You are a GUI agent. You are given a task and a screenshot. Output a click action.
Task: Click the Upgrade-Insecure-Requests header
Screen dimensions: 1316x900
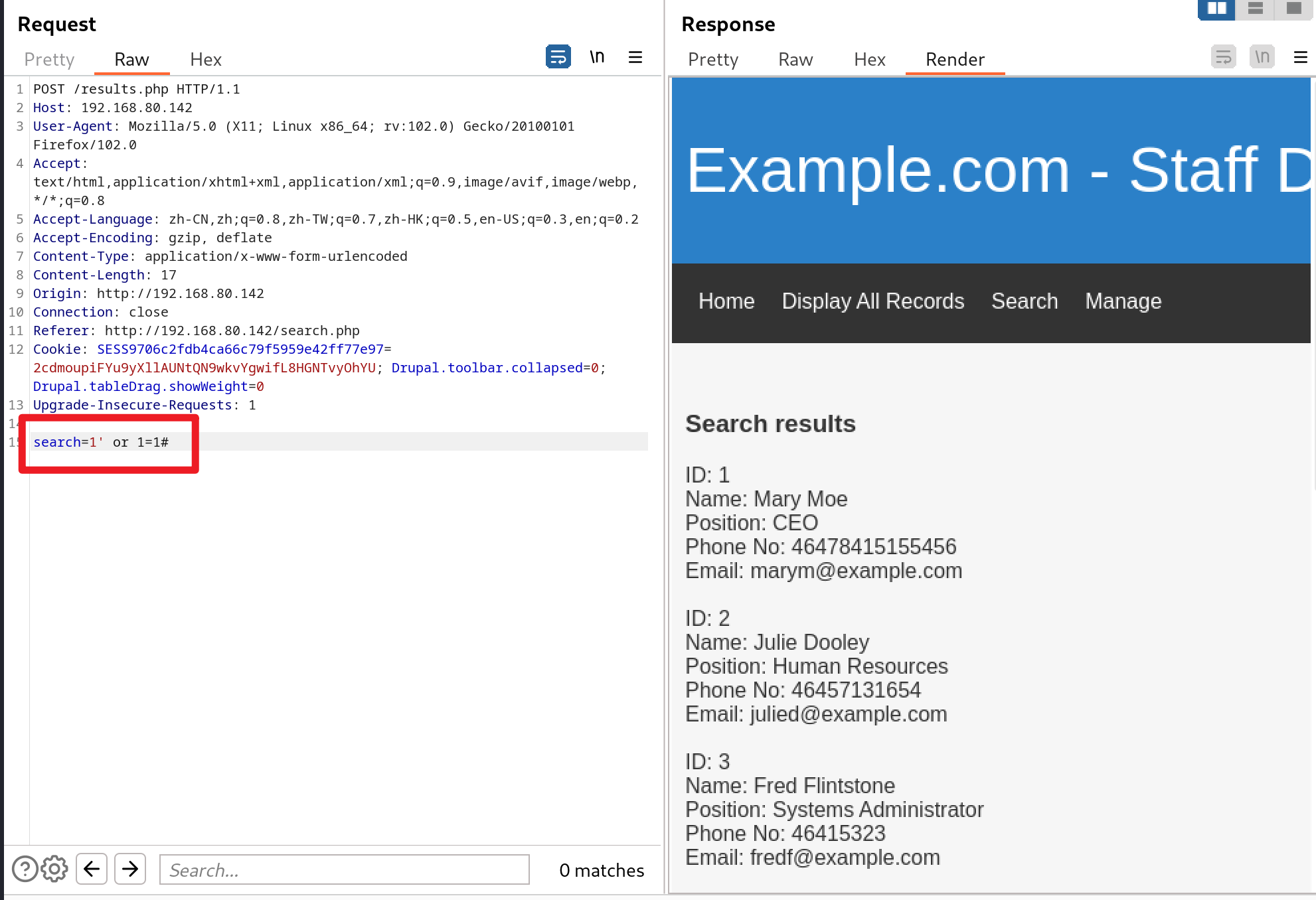click(x=145, y=405)
